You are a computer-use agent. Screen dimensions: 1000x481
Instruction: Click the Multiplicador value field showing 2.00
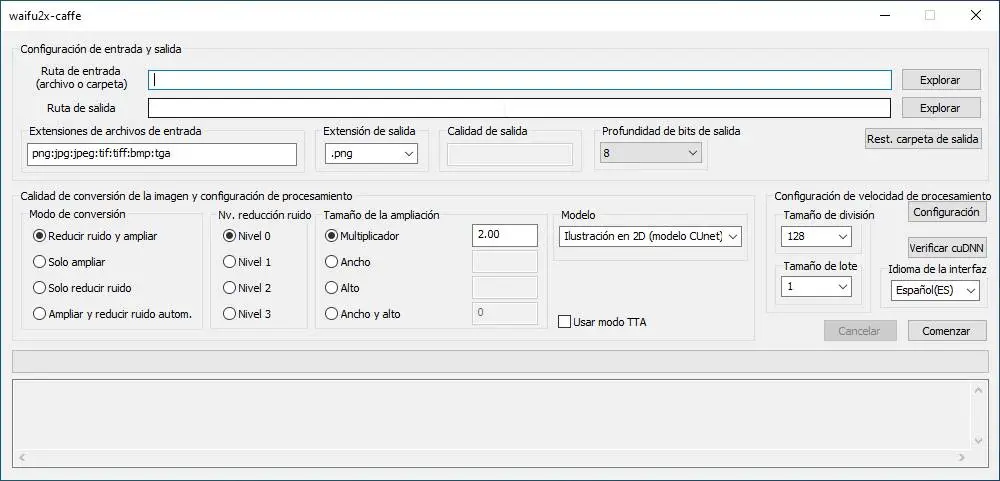[505, 235]
